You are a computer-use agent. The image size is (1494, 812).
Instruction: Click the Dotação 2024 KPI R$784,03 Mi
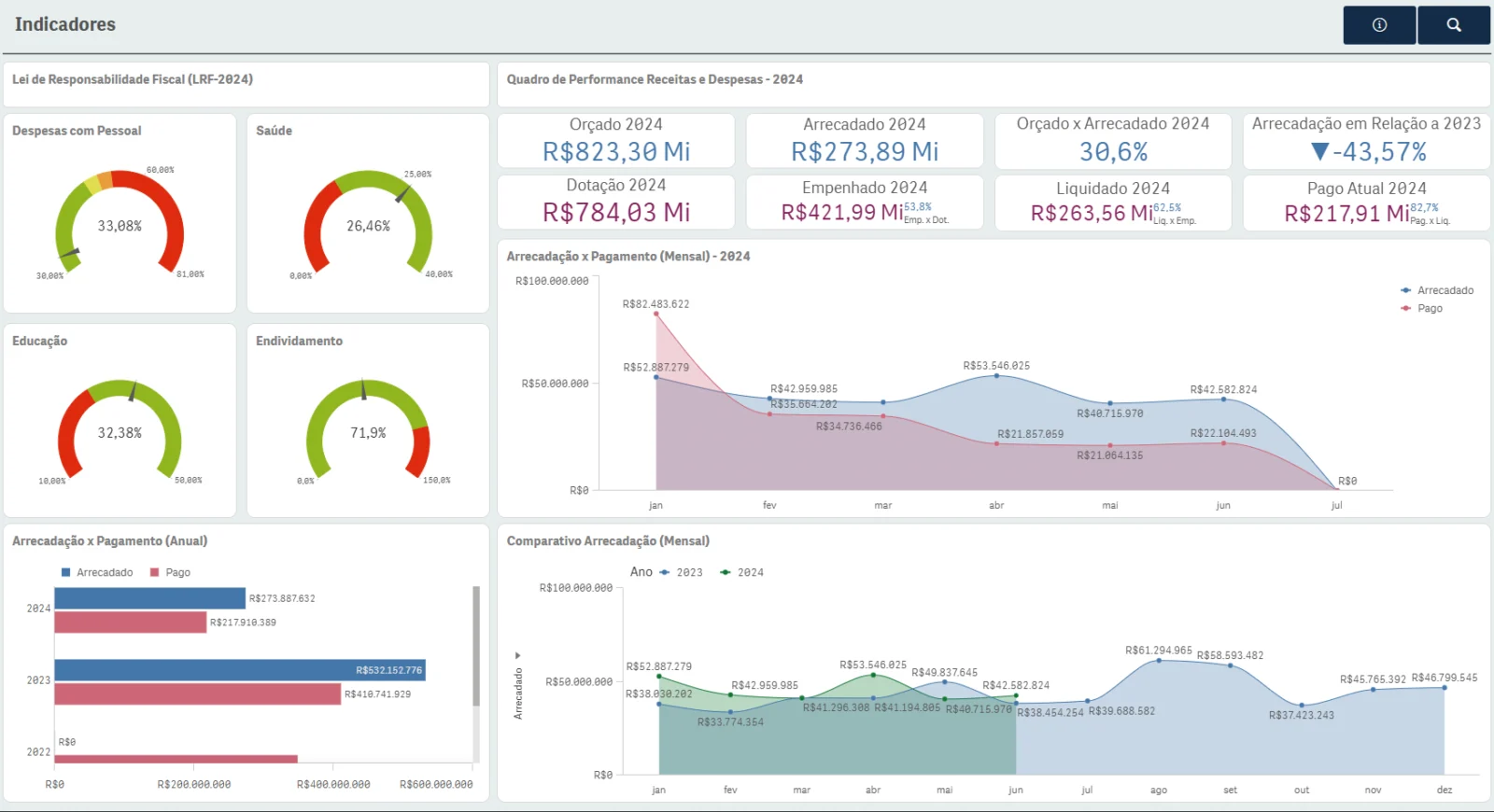pos(616,213)
